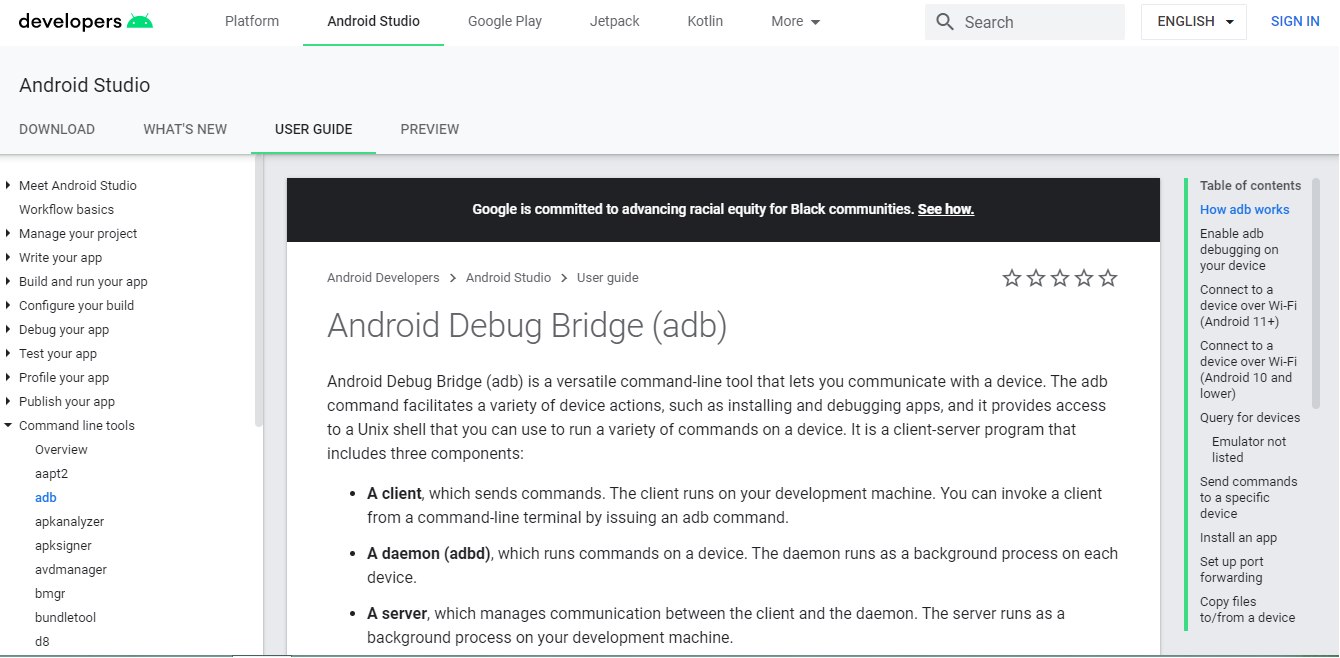Rate the page four stars
This screenshot has width=1340, height=658.
(1084, 278)
